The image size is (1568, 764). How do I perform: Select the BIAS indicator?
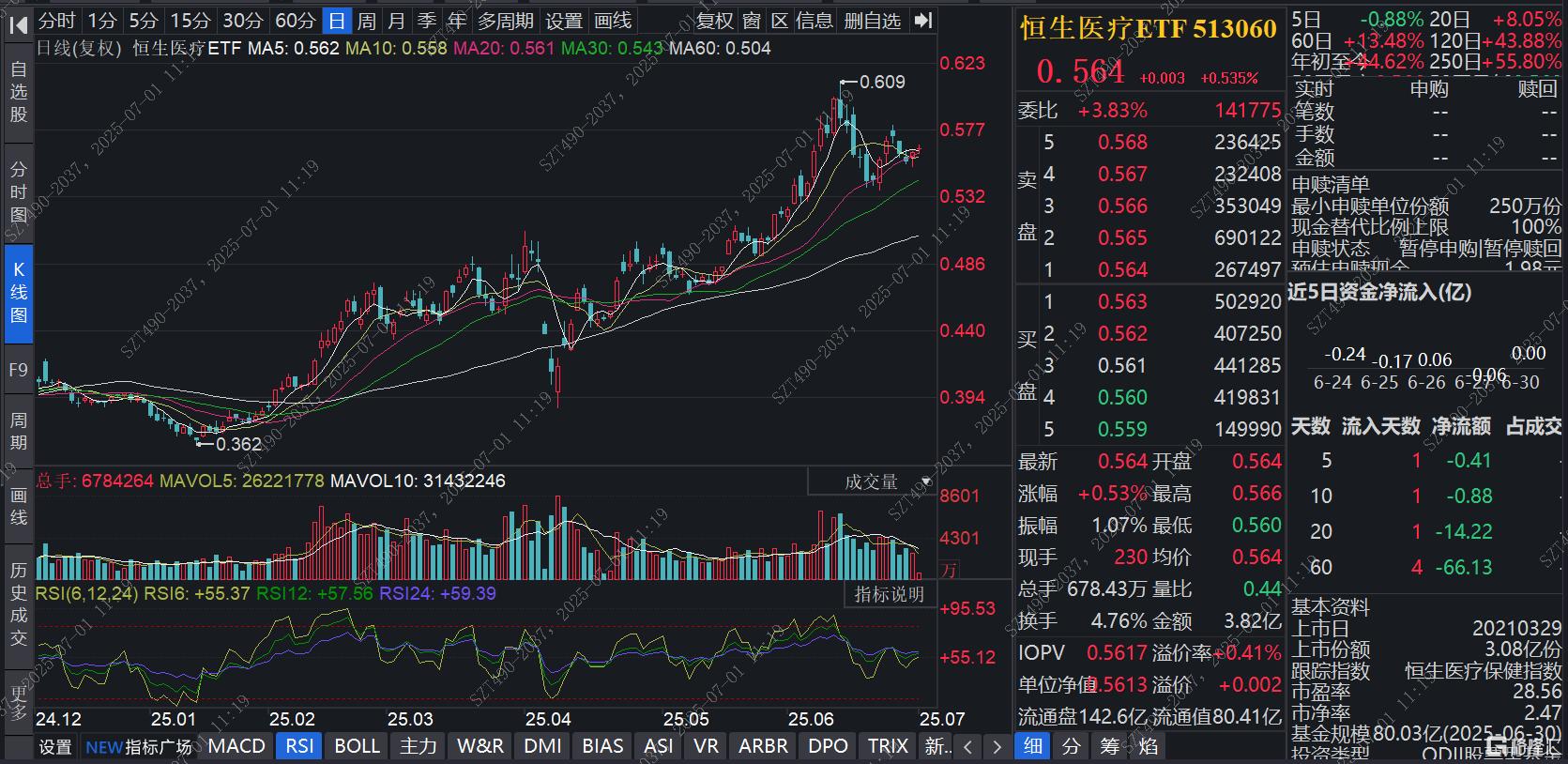click(602, 747)
